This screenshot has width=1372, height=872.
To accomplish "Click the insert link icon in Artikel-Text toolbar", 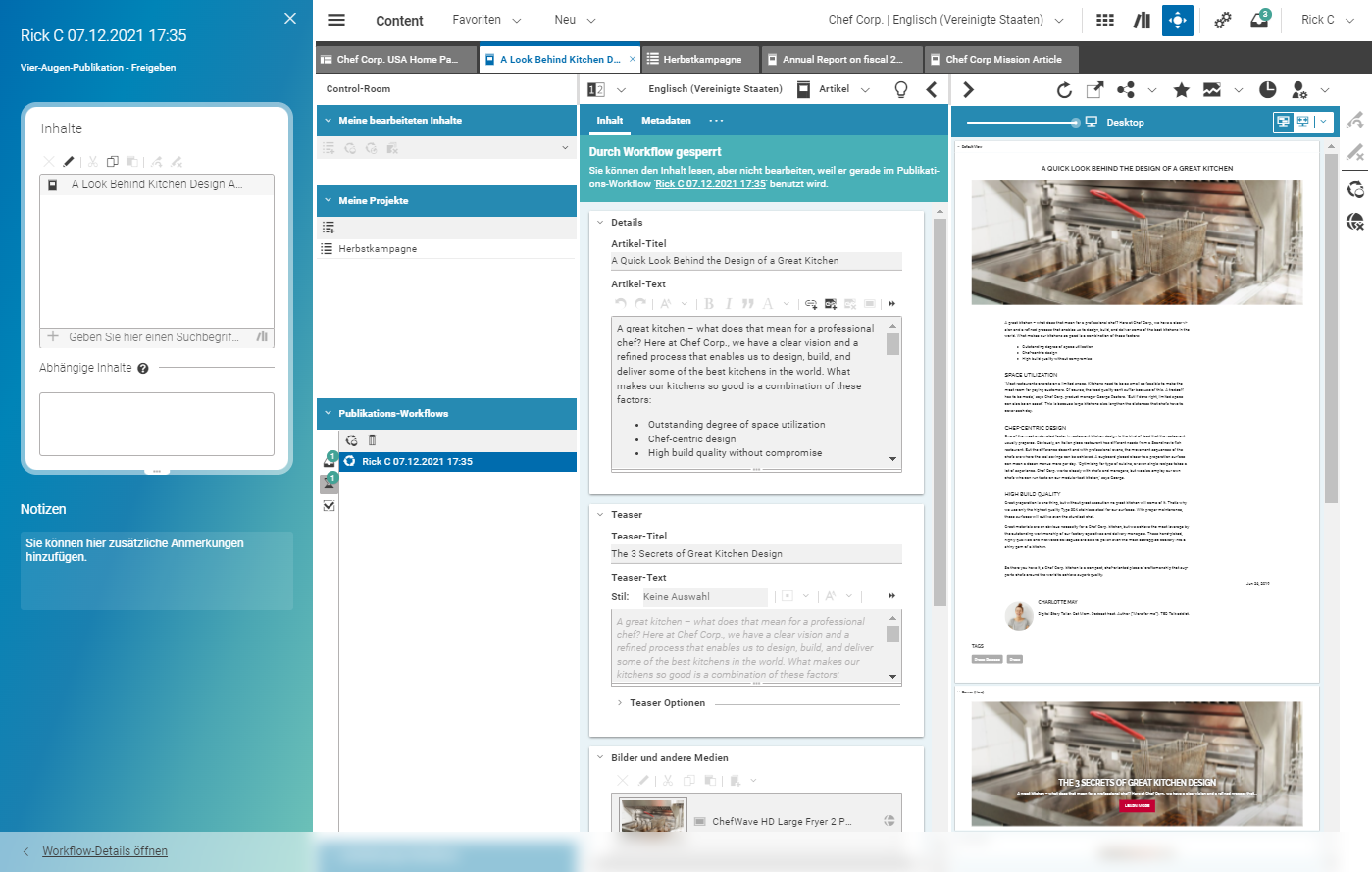I will pyautogui.click(x=811, y=304).
